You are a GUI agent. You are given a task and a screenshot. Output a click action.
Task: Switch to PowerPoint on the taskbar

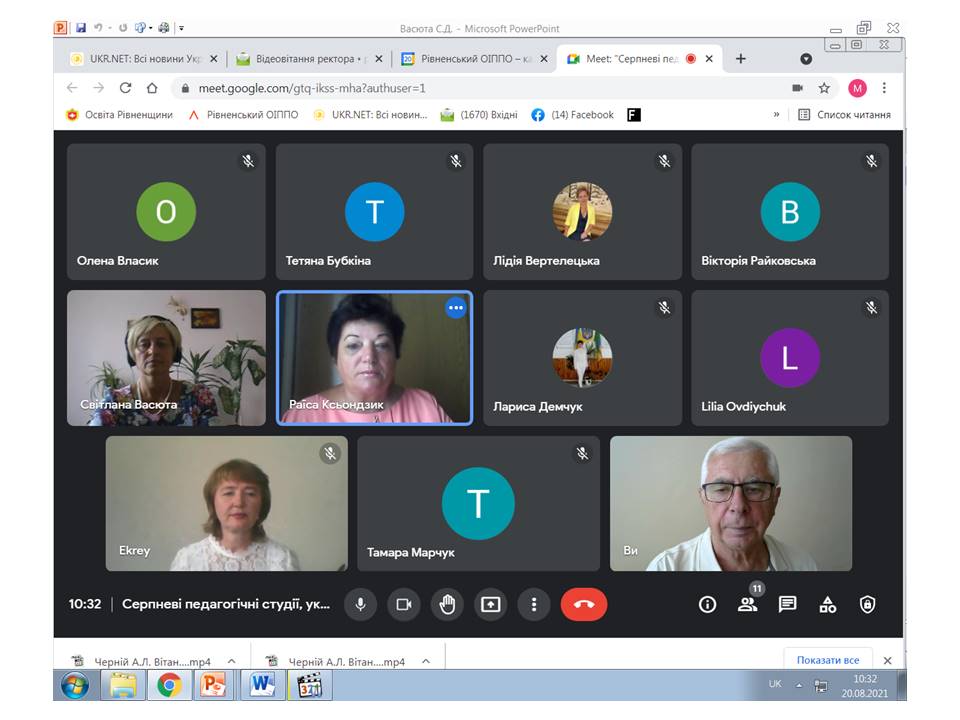[x=213, y=685]
